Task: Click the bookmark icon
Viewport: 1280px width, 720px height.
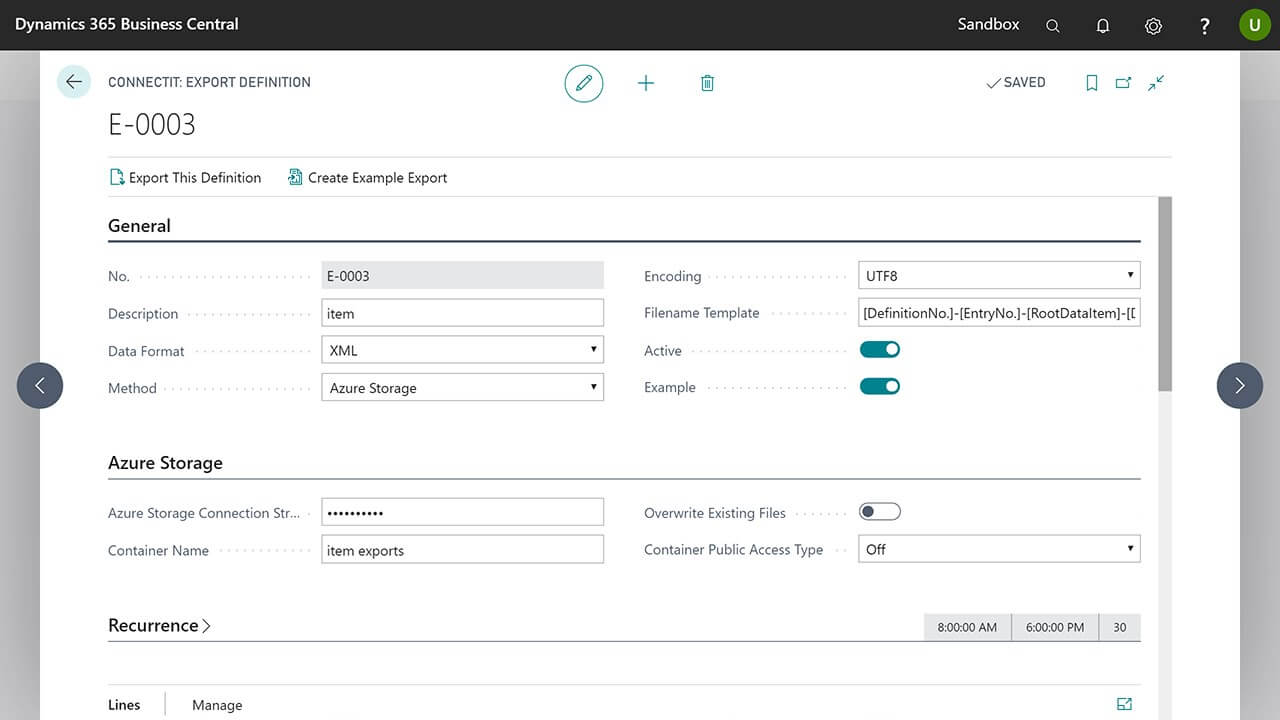Action: [x=1092, y=83]
